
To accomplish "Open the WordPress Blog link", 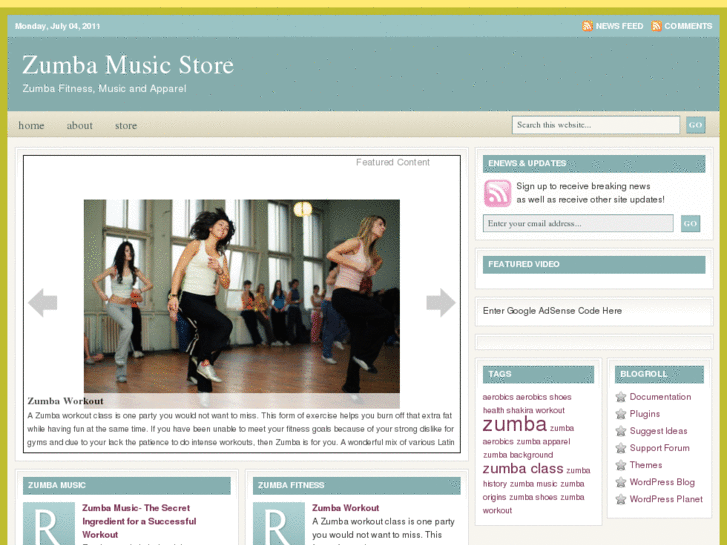I will [x=662, y=482].
